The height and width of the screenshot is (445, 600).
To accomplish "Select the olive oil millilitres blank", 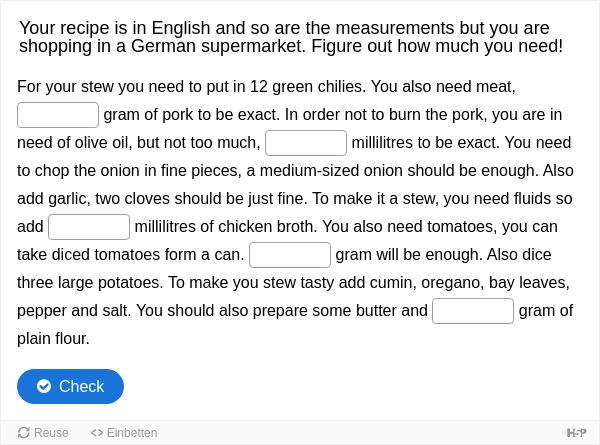I will pyautogui.click(x=306, y=143).
